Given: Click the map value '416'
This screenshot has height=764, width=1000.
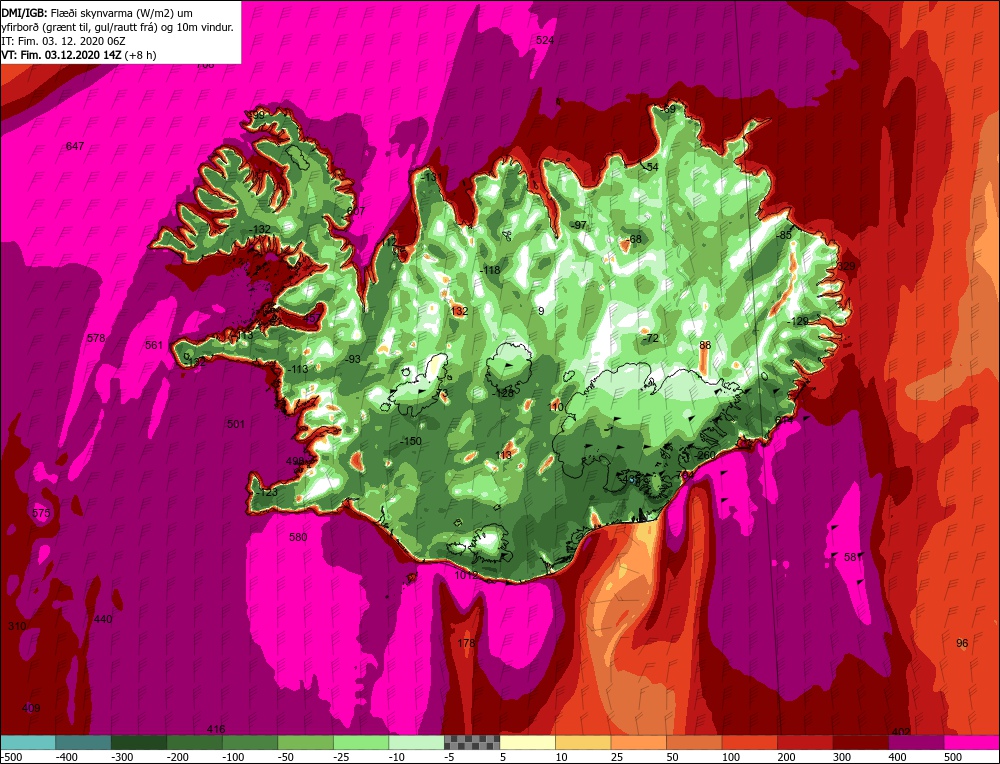Looking at the screenshot, I should point(216,729).
